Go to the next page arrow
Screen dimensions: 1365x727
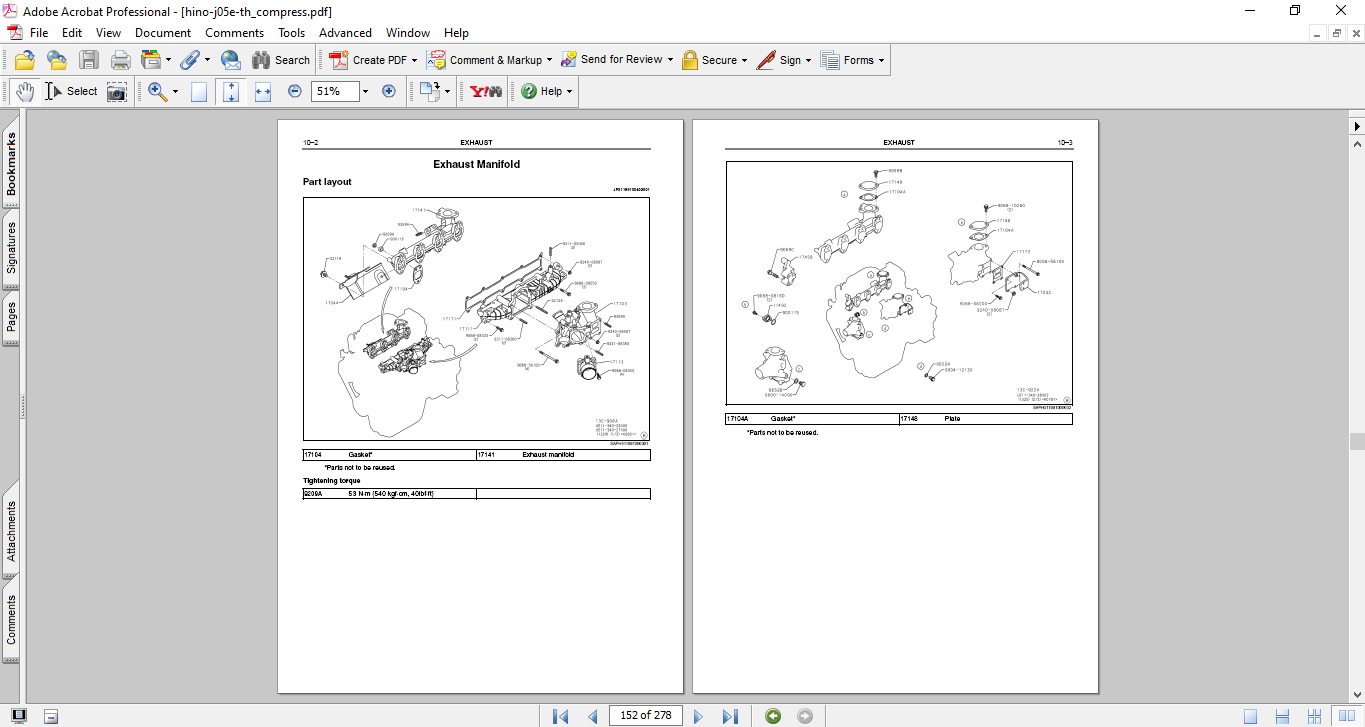[x=699, y=716]
